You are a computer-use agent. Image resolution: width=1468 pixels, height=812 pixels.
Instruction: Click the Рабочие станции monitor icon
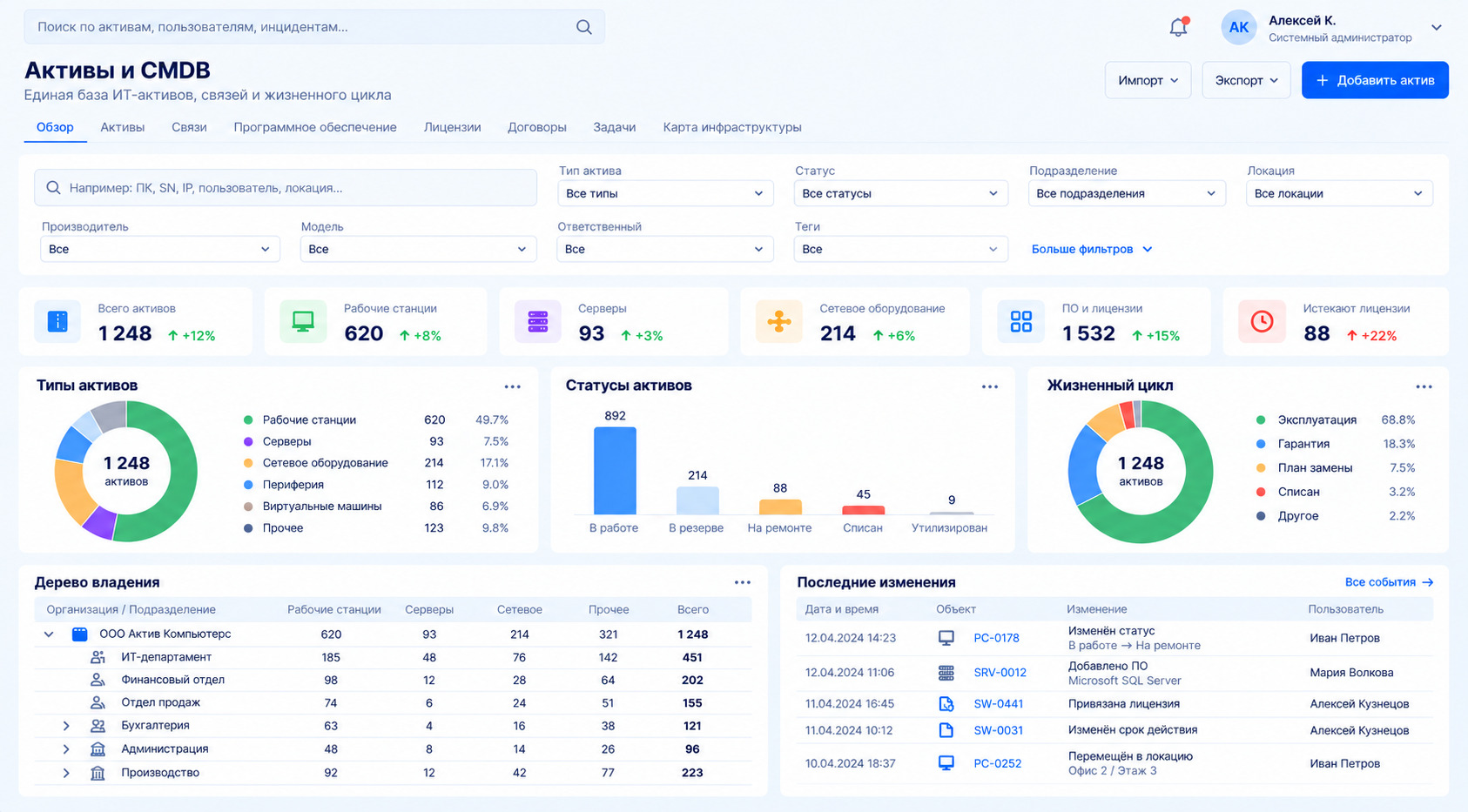[x=303, y=321]
